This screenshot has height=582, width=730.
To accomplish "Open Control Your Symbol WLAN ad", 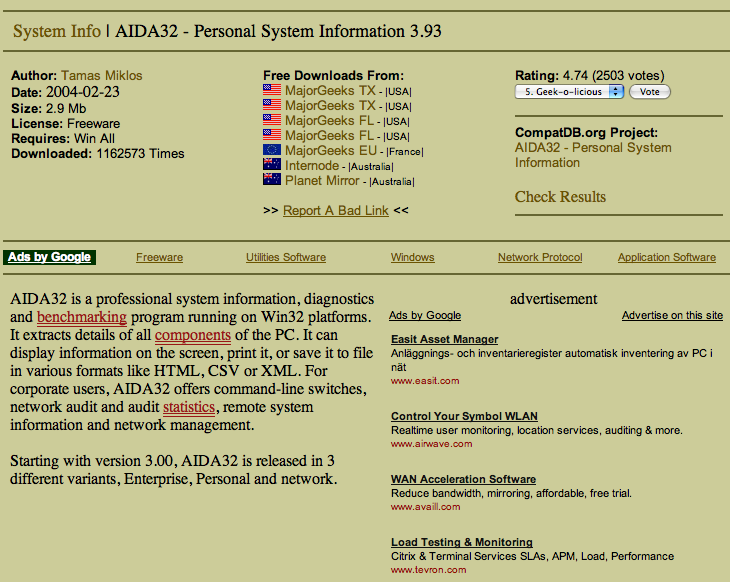I will pos(464,416).
